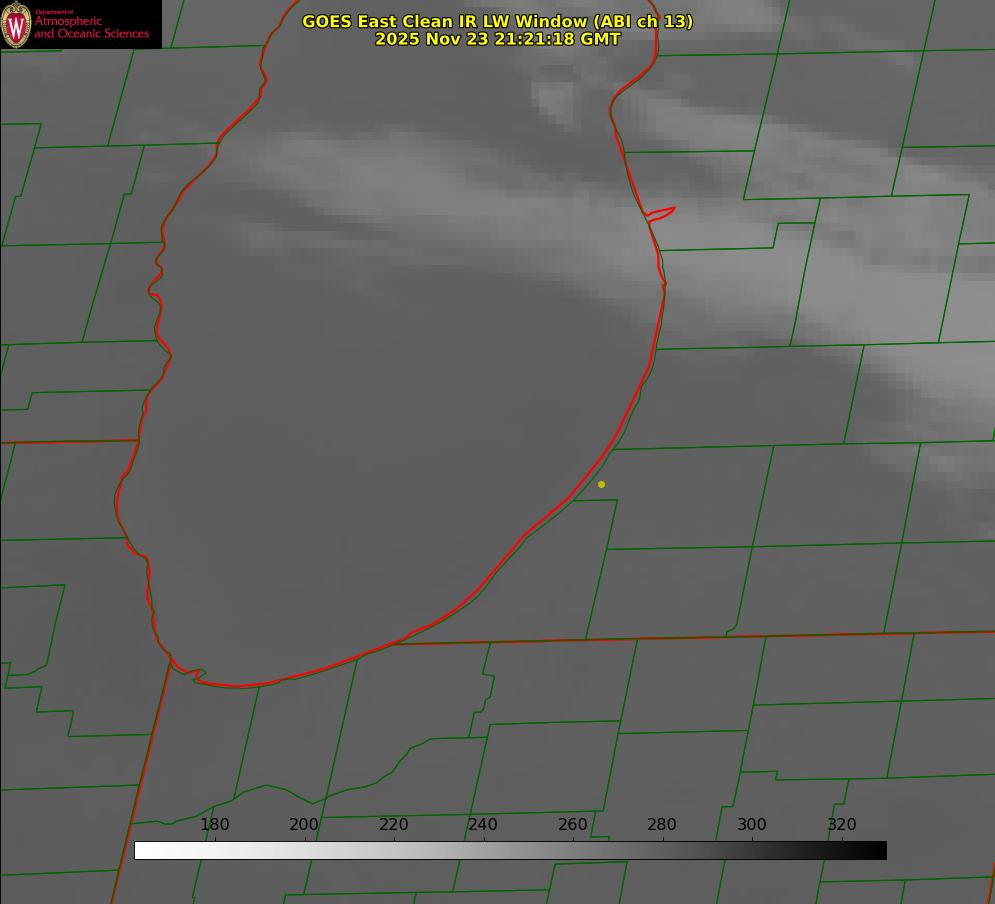The height and width of the screenshot is (904, 995).
Task: Click the small red spit on eastern shoreline
Action: 662,213
